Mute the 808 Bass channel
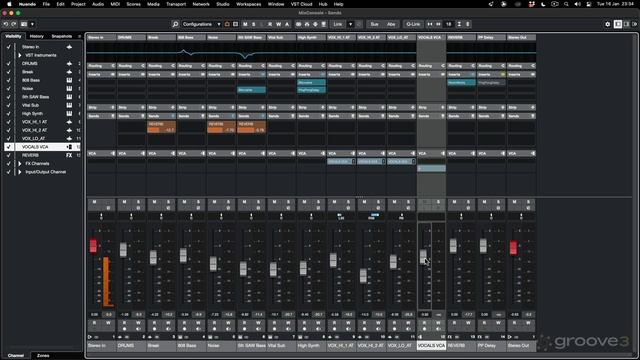The width and height of the screenshot is (640, 360). [x=184, y=202]
